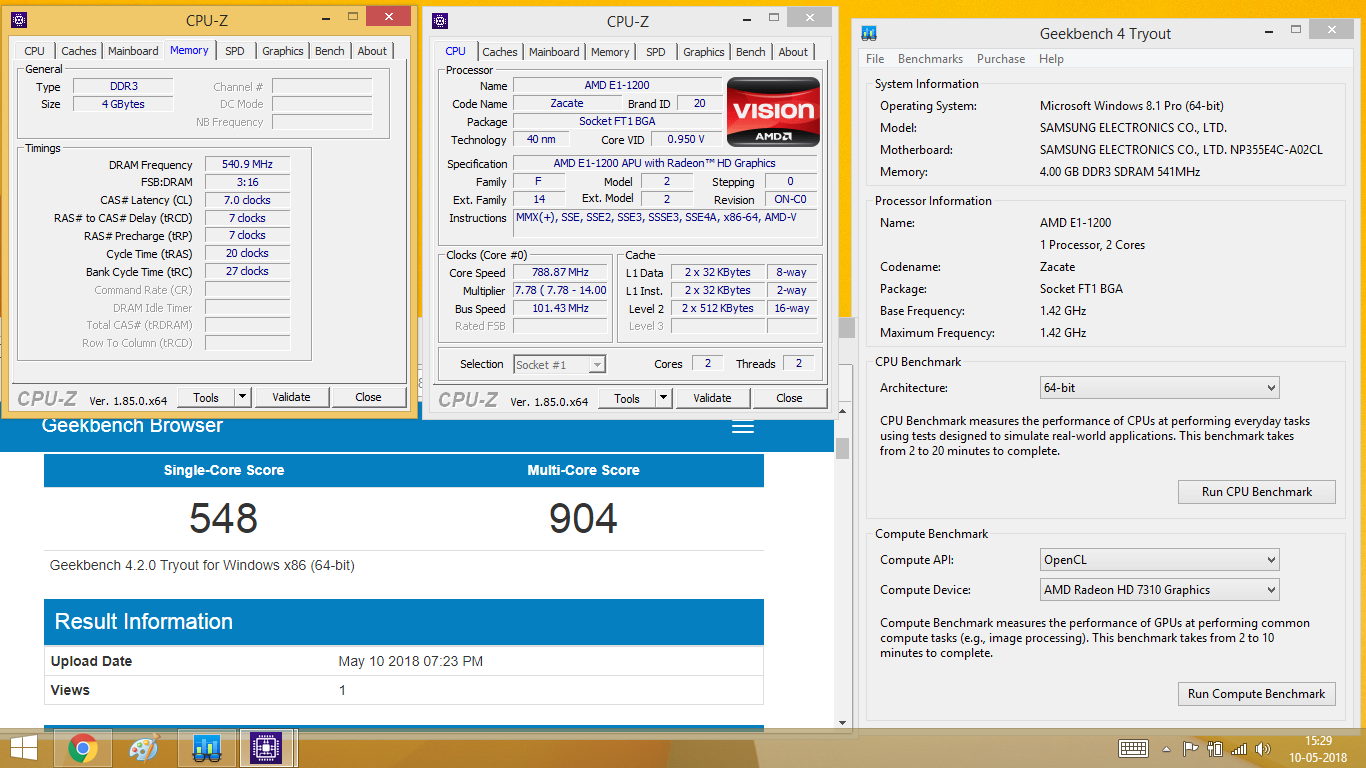Open Caches tab in CPU-Z CPU window
This screenshot has height=768, width=1366.
(500, 52)
